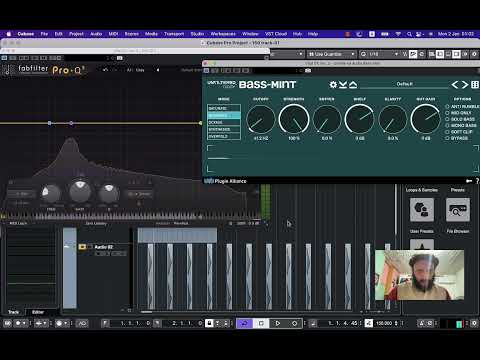Select the highlighted second Bass-Mint mode
This screenshot has height=360, width=480.
[224, 115]
